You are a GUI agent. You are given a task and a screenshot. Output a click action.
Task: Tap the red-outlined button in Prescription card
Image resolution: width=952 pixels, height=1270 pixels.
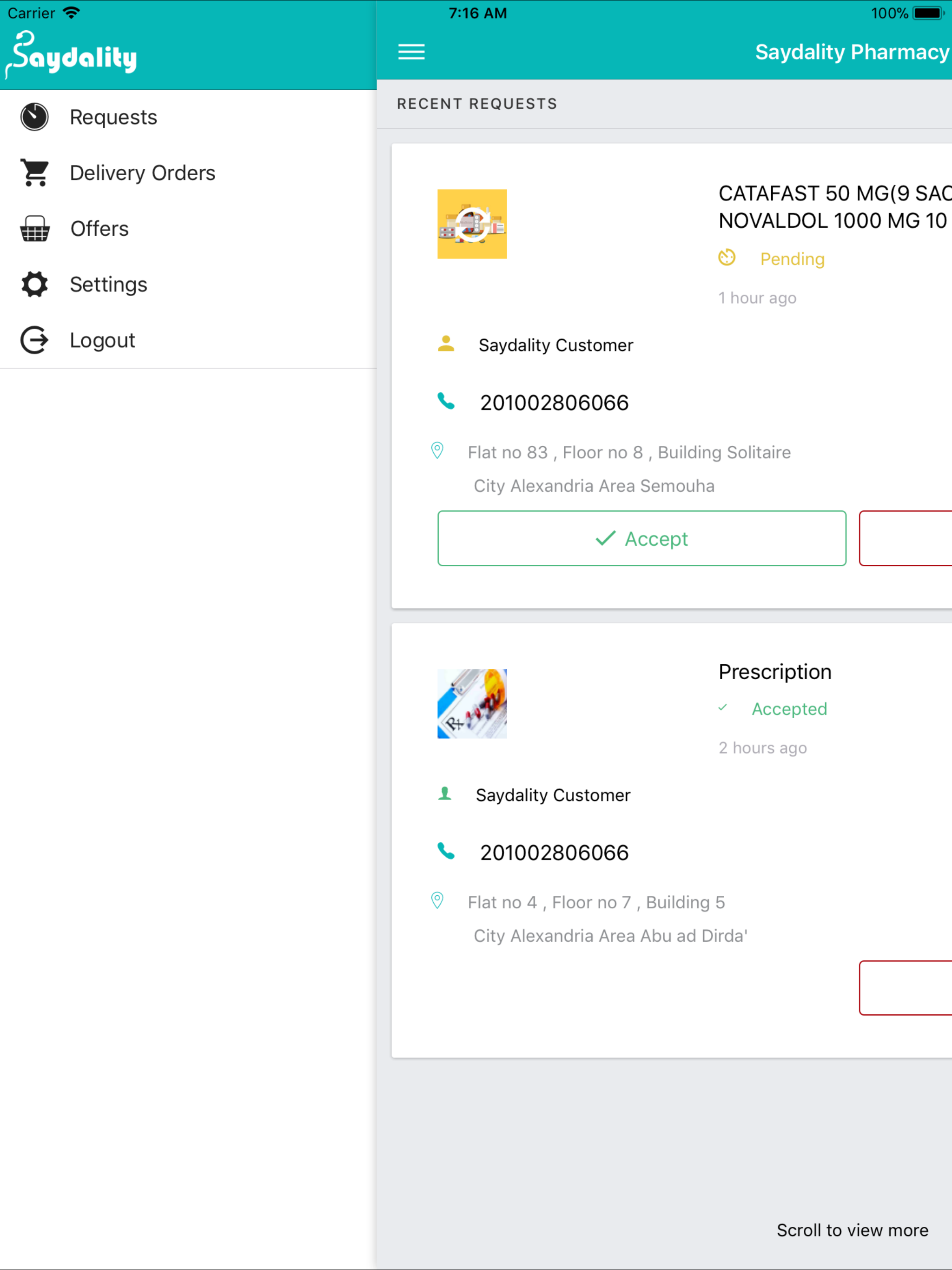pyautogui.click(x=906, y=988)
